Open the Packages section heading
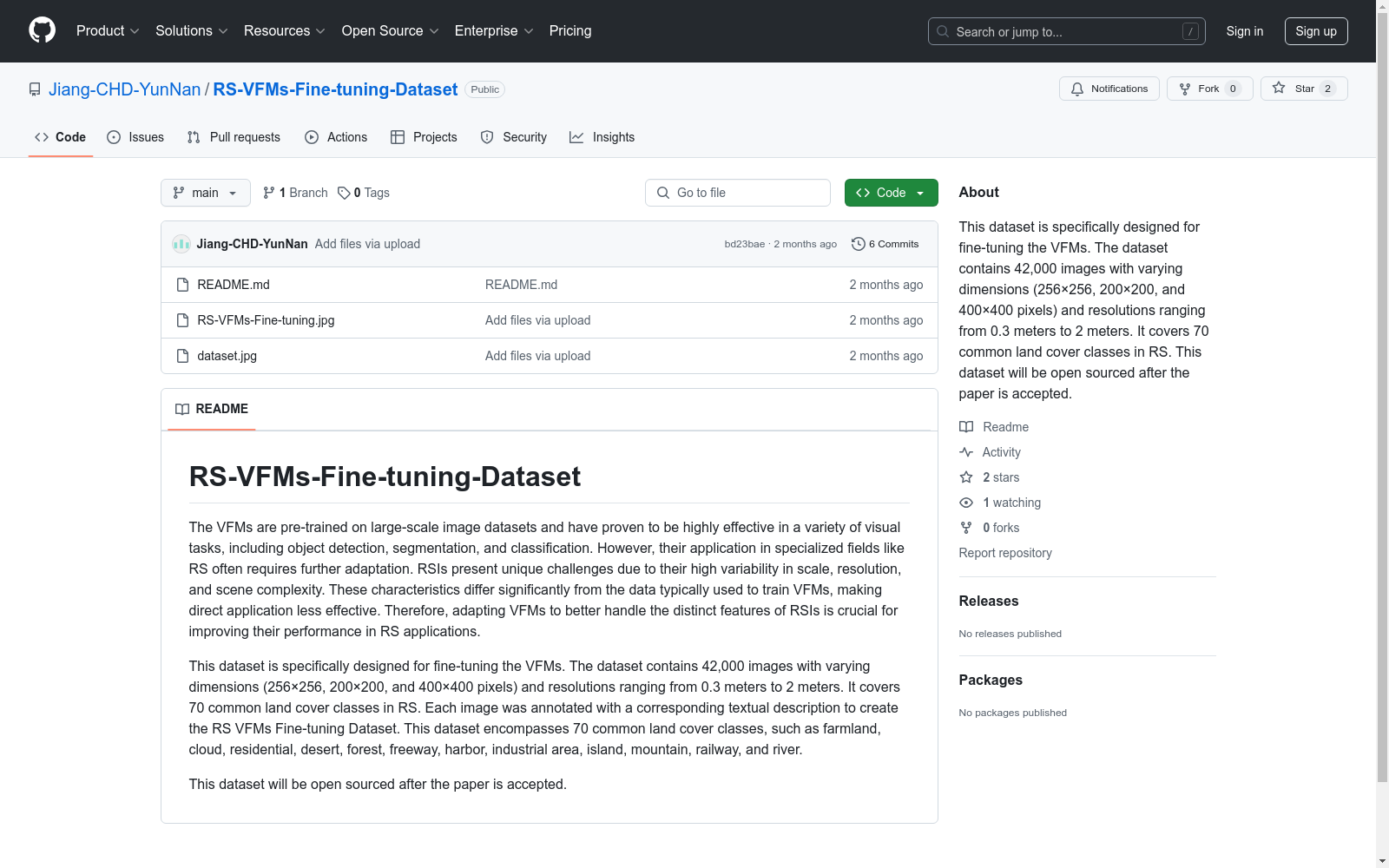The height and width of the screenshot is (868, 1389). pos(991,680)
